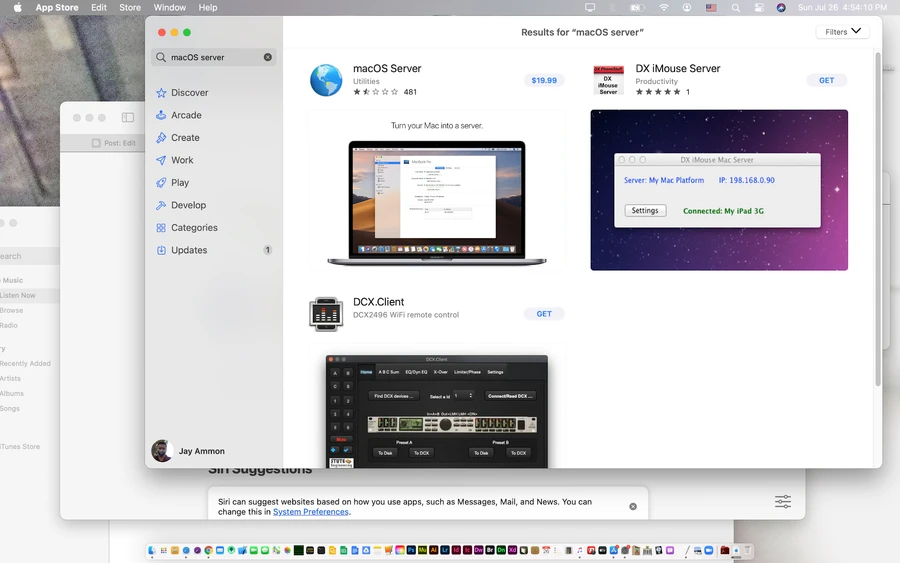Open iTunes Store in Music sidebar

(x=20, y=446)
